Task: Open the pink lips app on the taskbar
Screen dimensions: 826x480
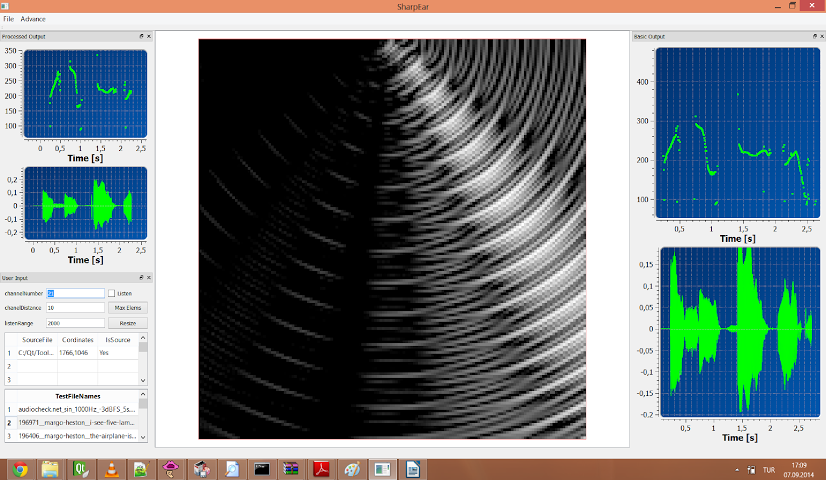Action: 170,469
